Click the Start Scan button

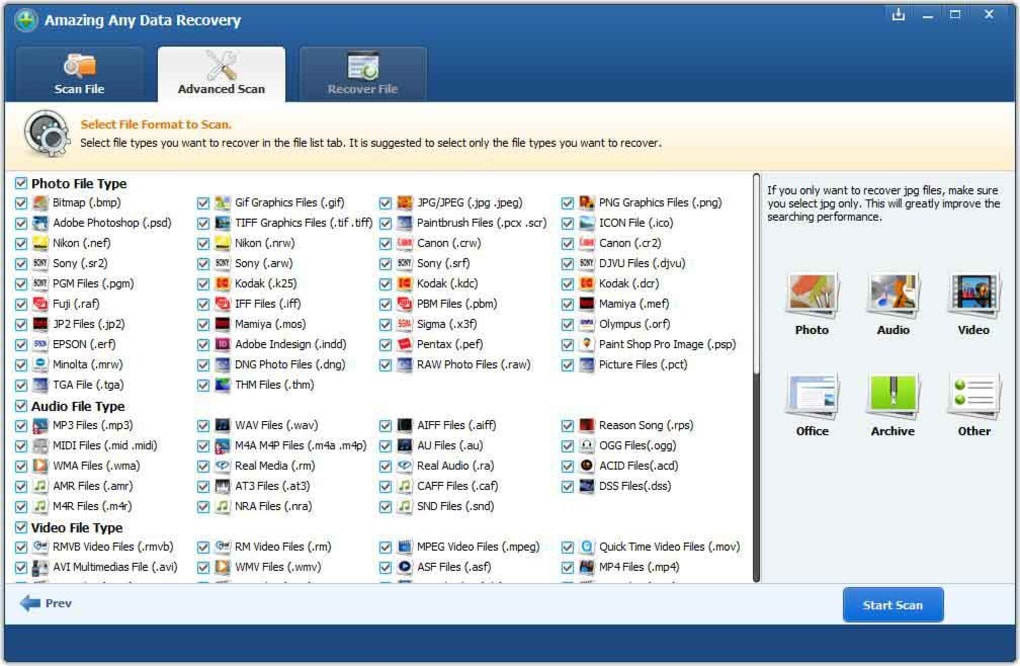(892, 605)
